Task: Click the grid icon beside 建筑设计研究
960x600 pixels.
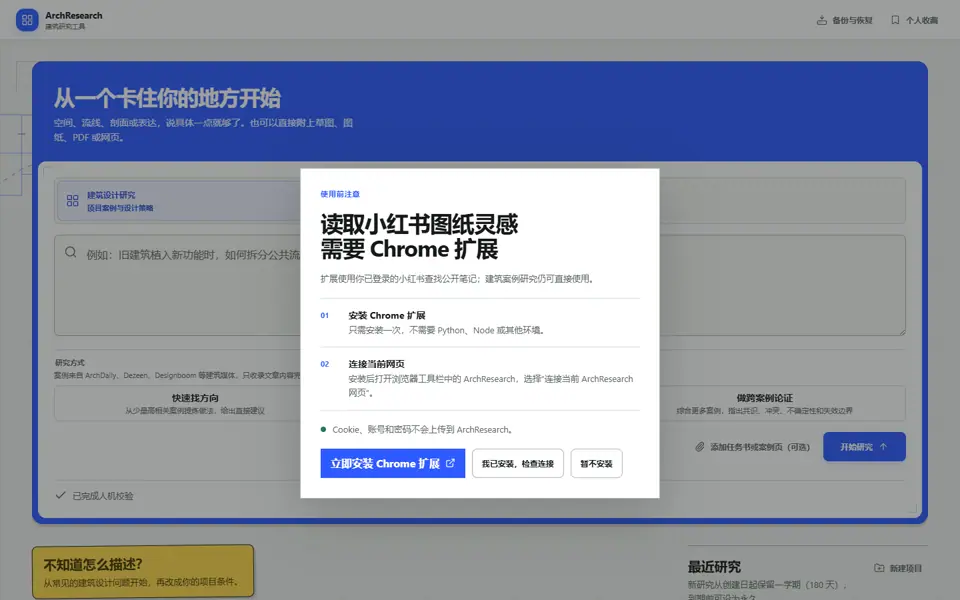Action: tap(72, 201)
